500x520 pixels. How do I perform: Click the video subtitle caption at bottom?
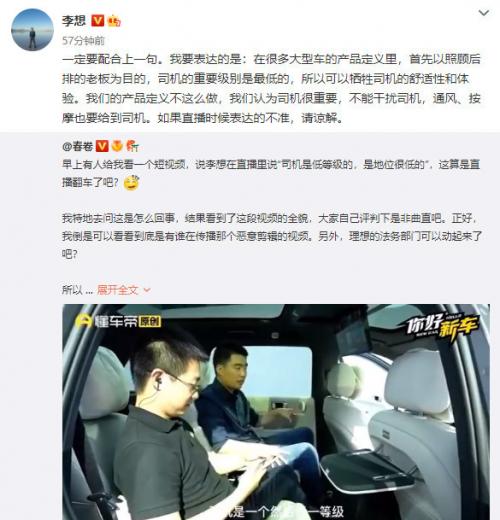278,511
